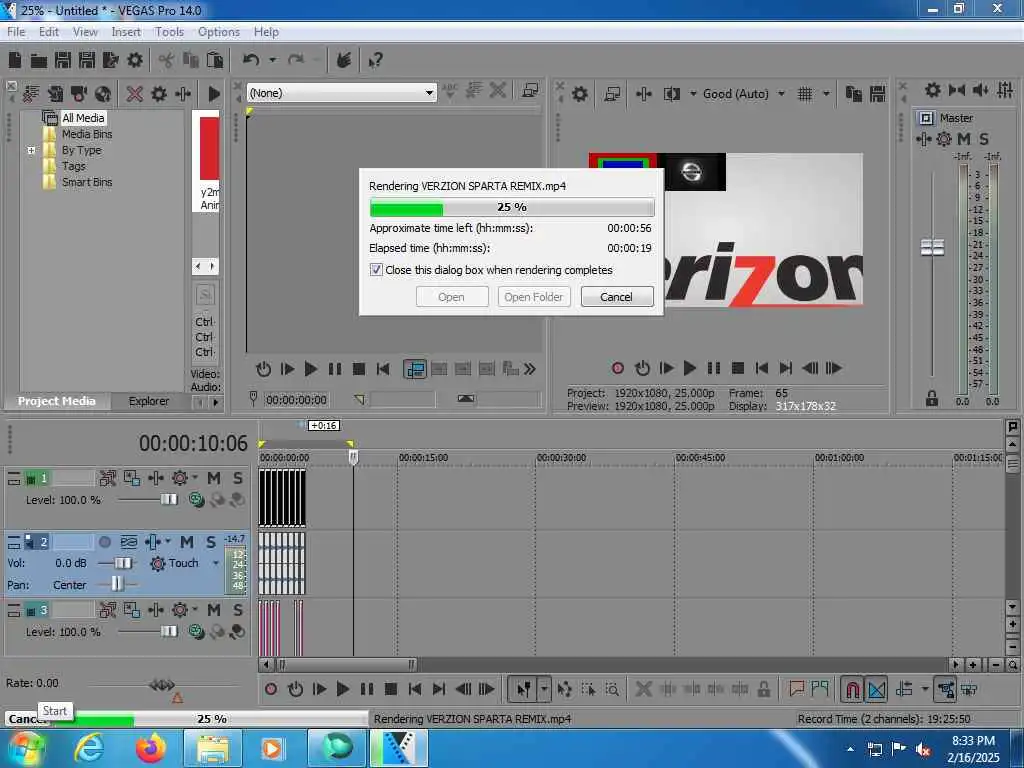Image resolution: width=1024 pixels, height=768 pixels.
Task: Switch to the Project Media tab
Action: tap(57, 401)
